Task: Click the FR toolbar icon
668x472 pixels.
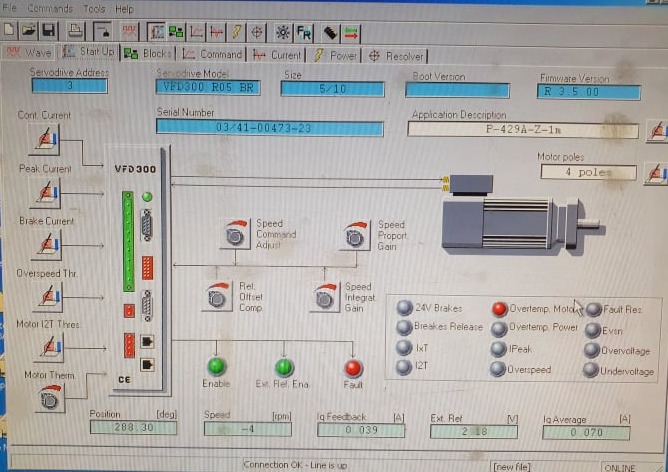Action: click(304, 33)
